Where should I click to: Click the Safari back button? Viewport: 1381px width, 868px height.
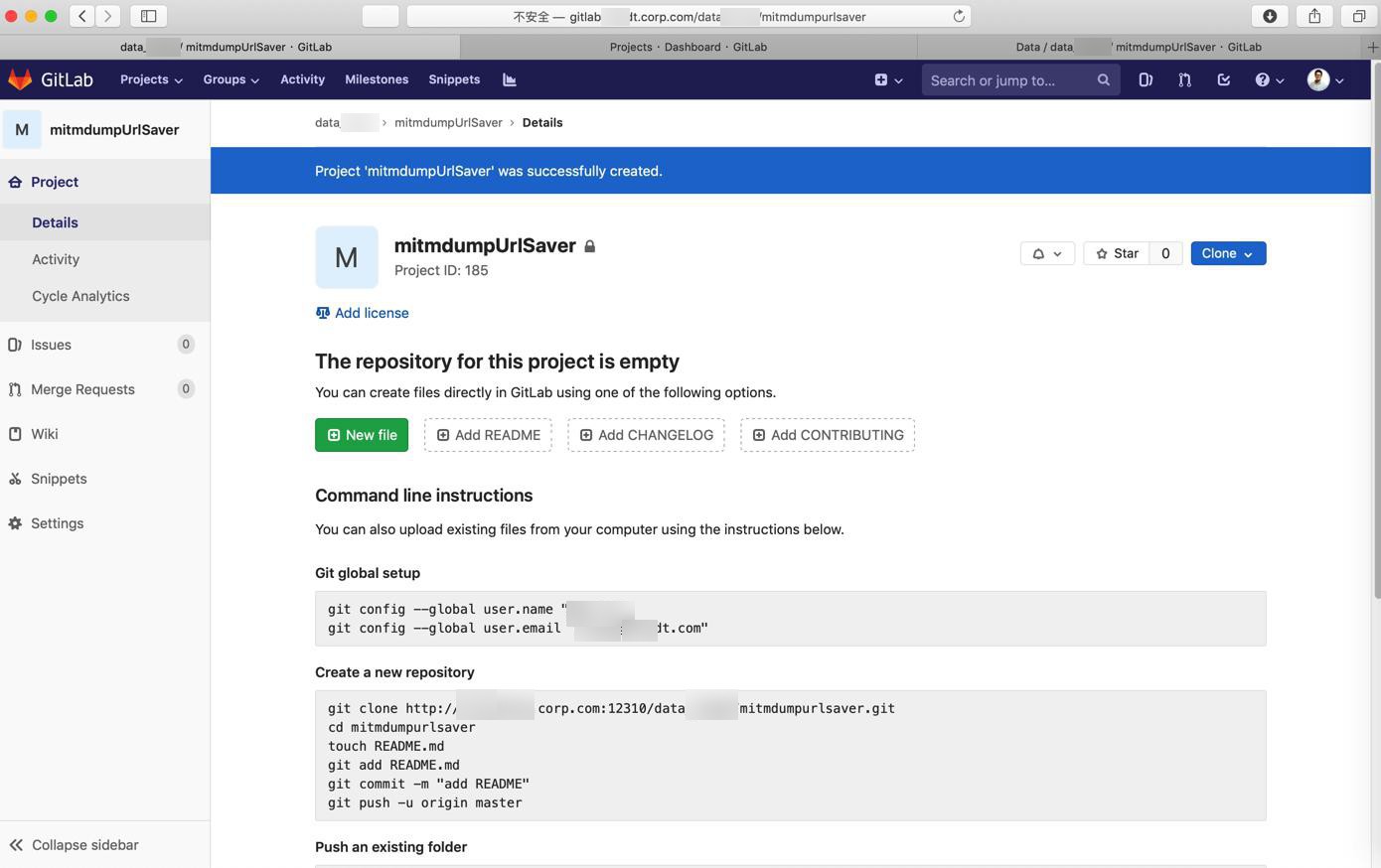tap(82, 16)
